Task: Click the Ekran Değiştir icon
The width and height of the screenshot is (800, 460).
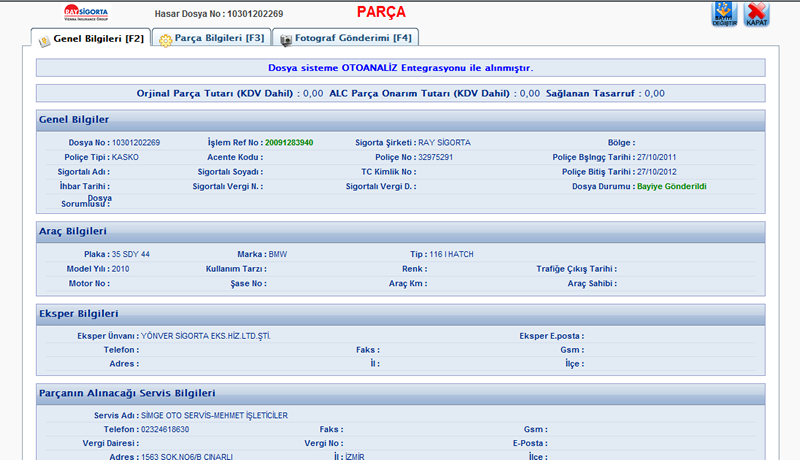Action: [723, 14]
